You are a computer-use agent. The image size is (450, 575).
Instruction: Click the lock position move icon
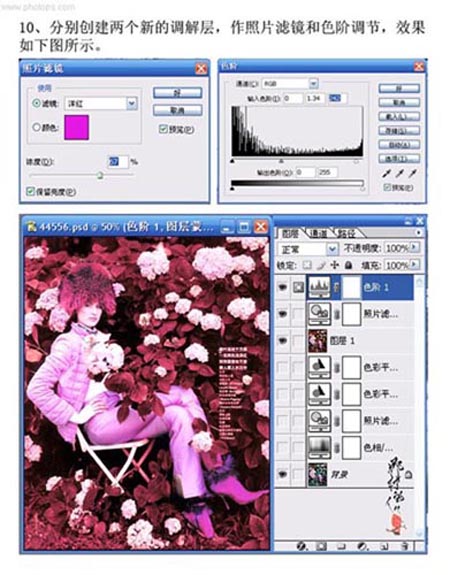(x=334, y=265)
